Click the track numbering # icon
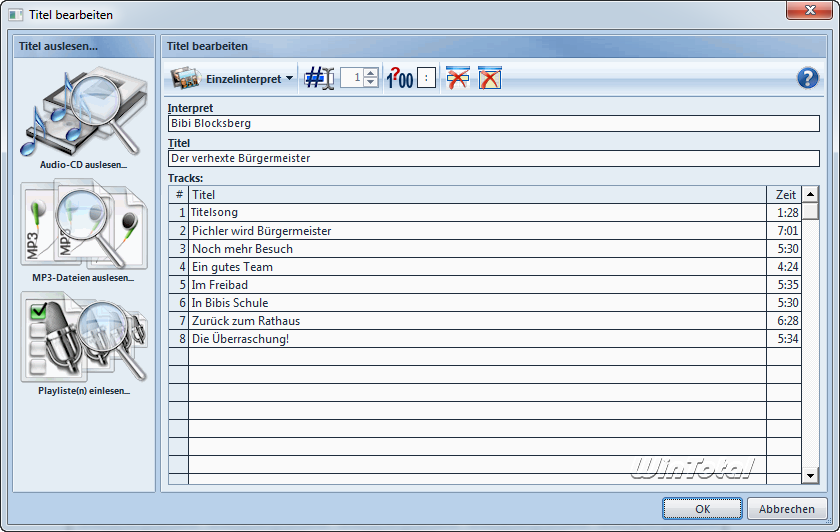The height and width of the screenshot is (532, 840). 319,79
